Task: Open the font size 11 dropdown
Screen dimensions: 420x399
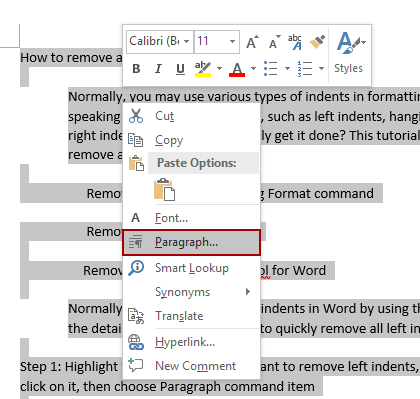Action: (232, 42)
